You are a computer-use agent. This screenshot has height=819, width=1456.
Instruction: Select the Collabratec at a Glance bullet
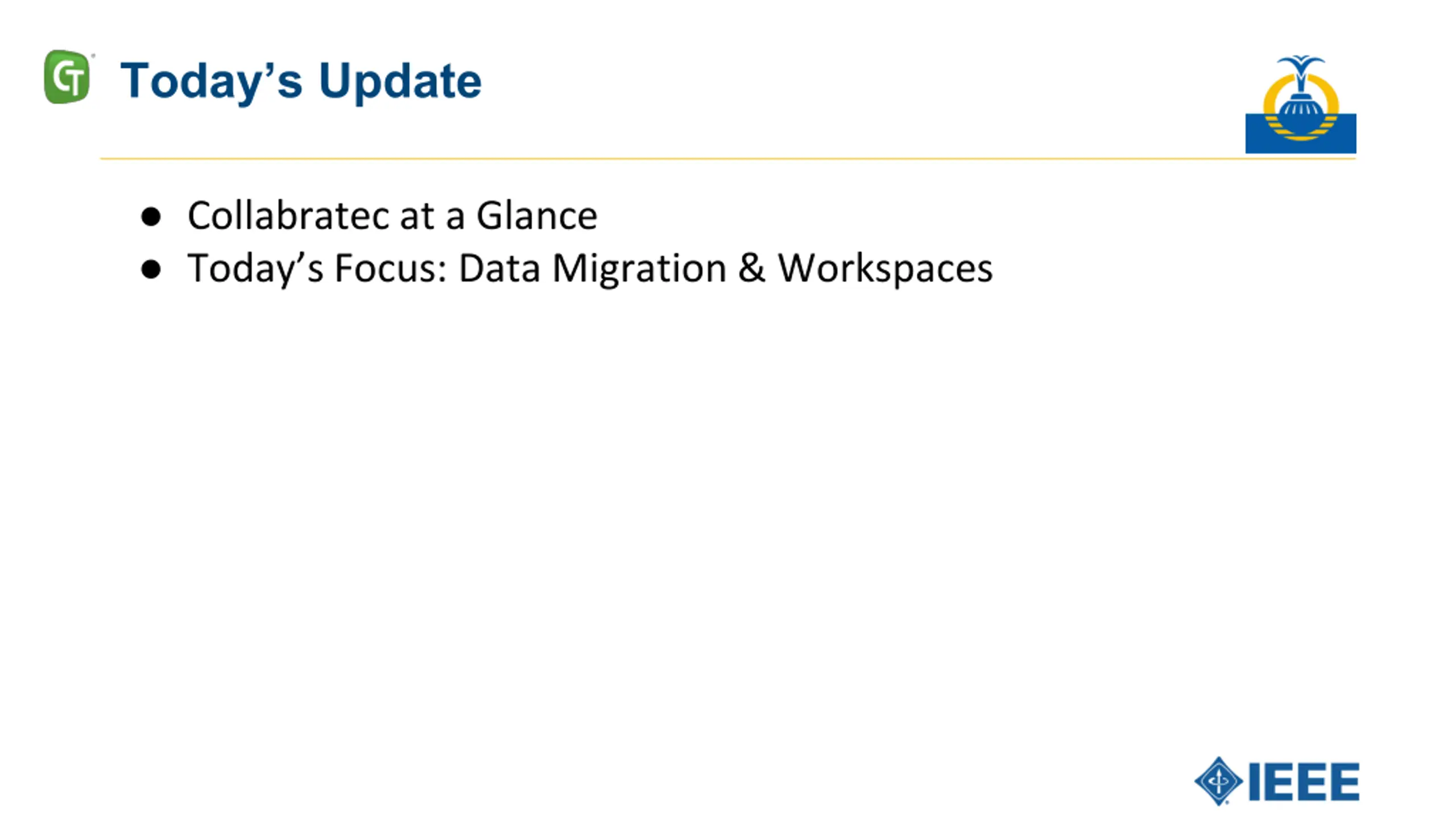pyautogui.click(x=392, y=216)
